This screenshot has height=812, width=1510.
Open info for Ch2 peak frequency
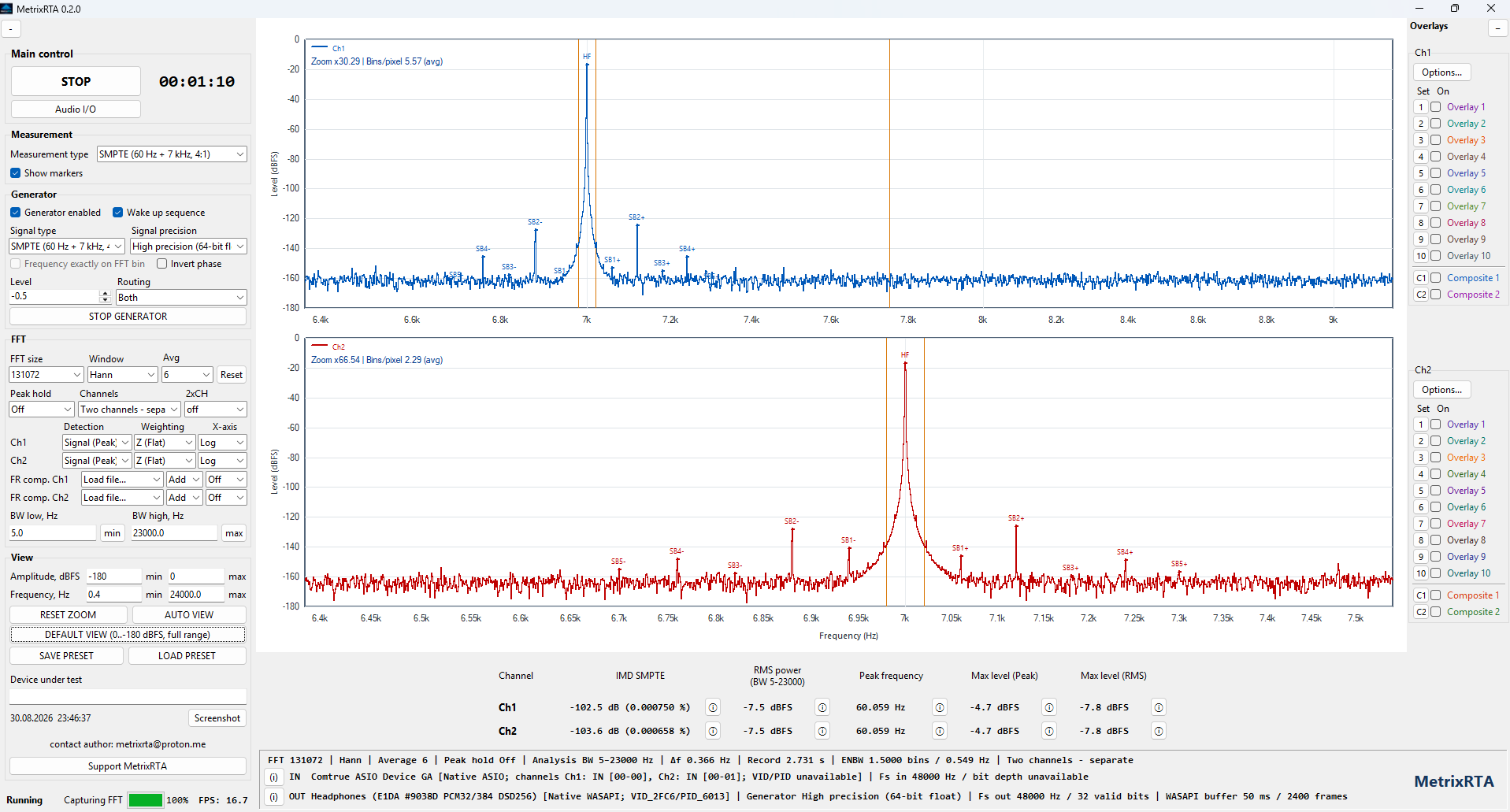pyautogui.click(x=940, y=731)
